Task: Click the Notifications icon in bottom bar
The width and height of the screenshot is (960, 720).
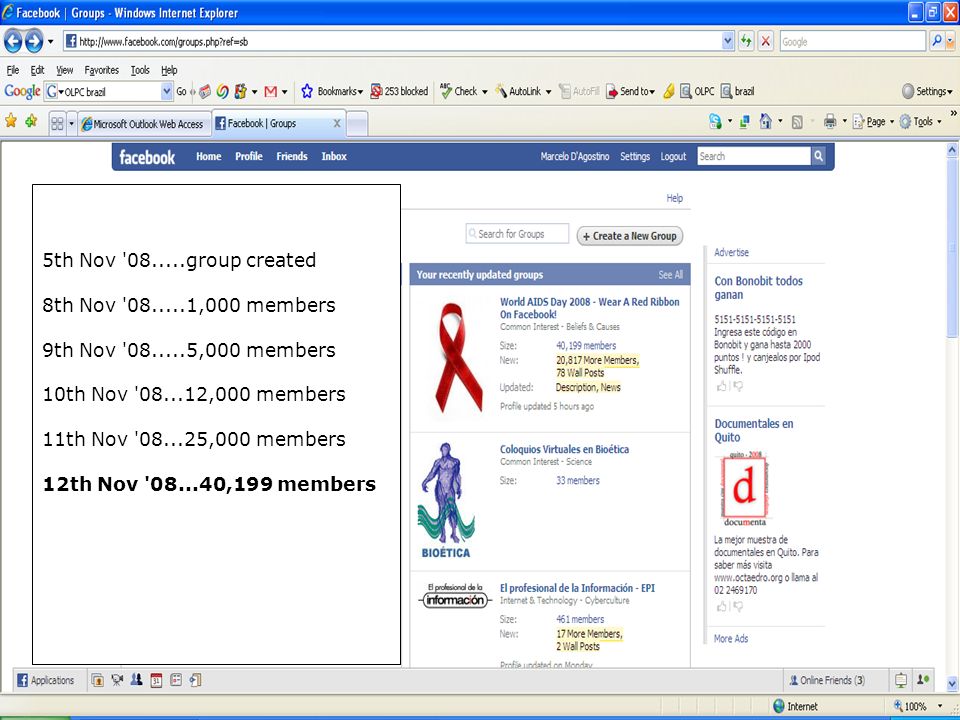Action: (901, 680)
